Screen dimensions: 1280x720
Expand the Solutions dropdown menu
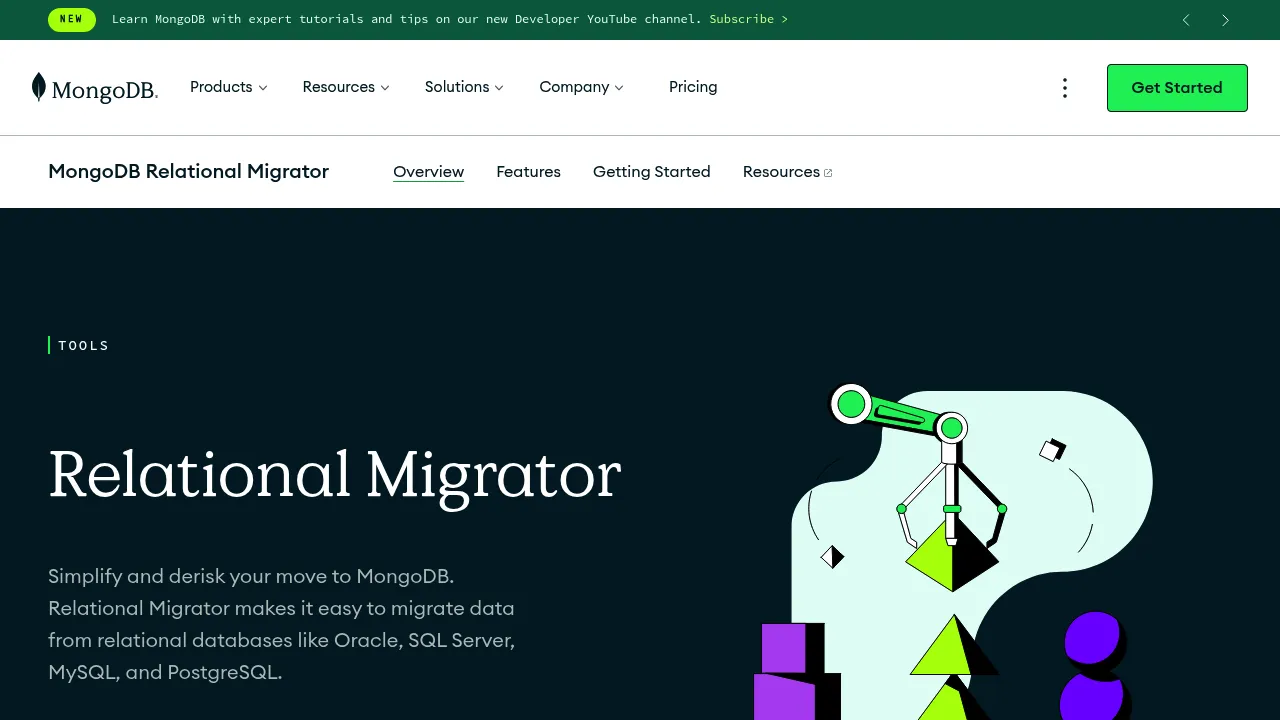click(464, 87)
